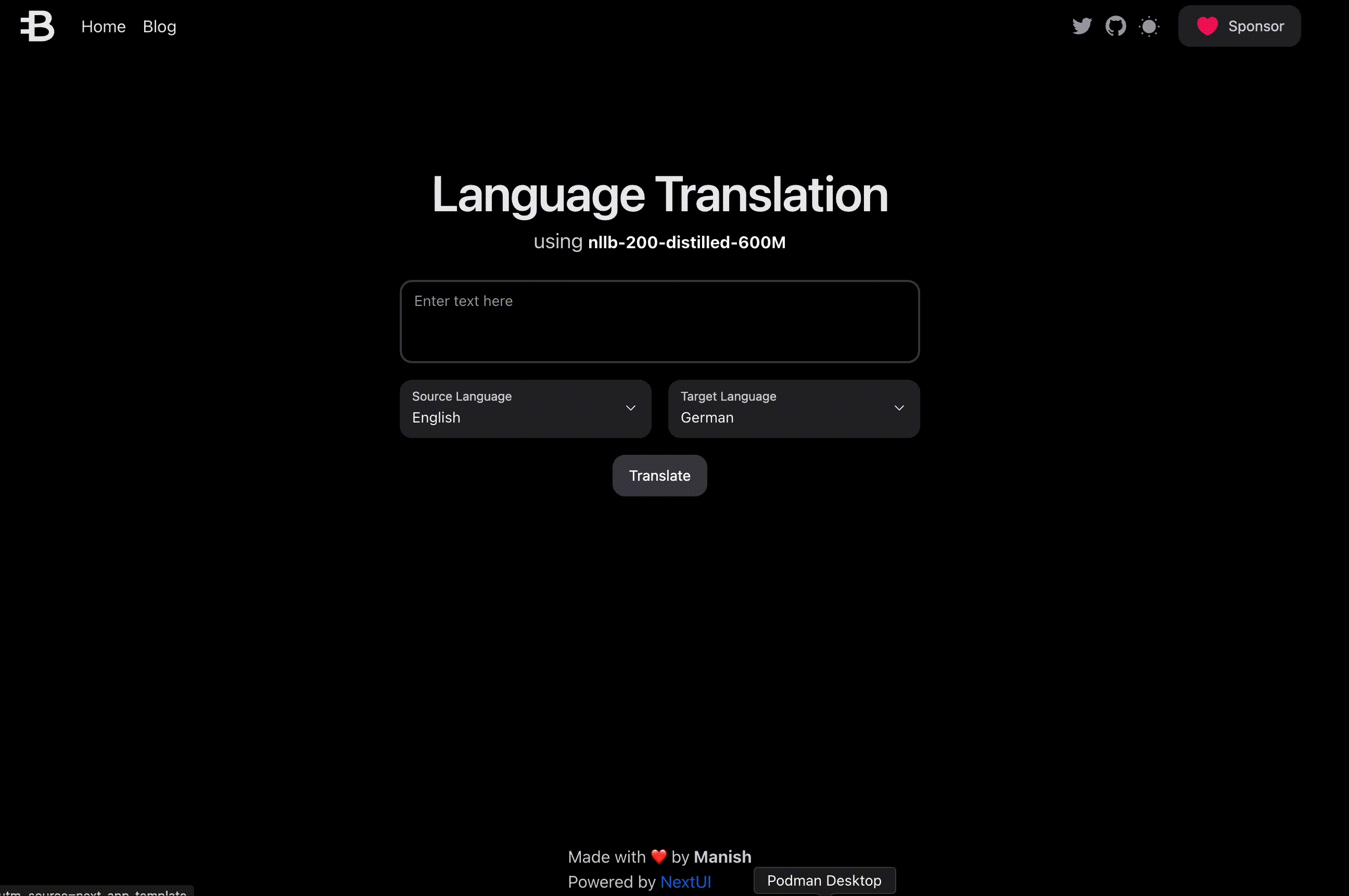Toggle dark mode theme switch
The height and width of the screenshot is (896, 1349).
click(x=1149, y=26)
